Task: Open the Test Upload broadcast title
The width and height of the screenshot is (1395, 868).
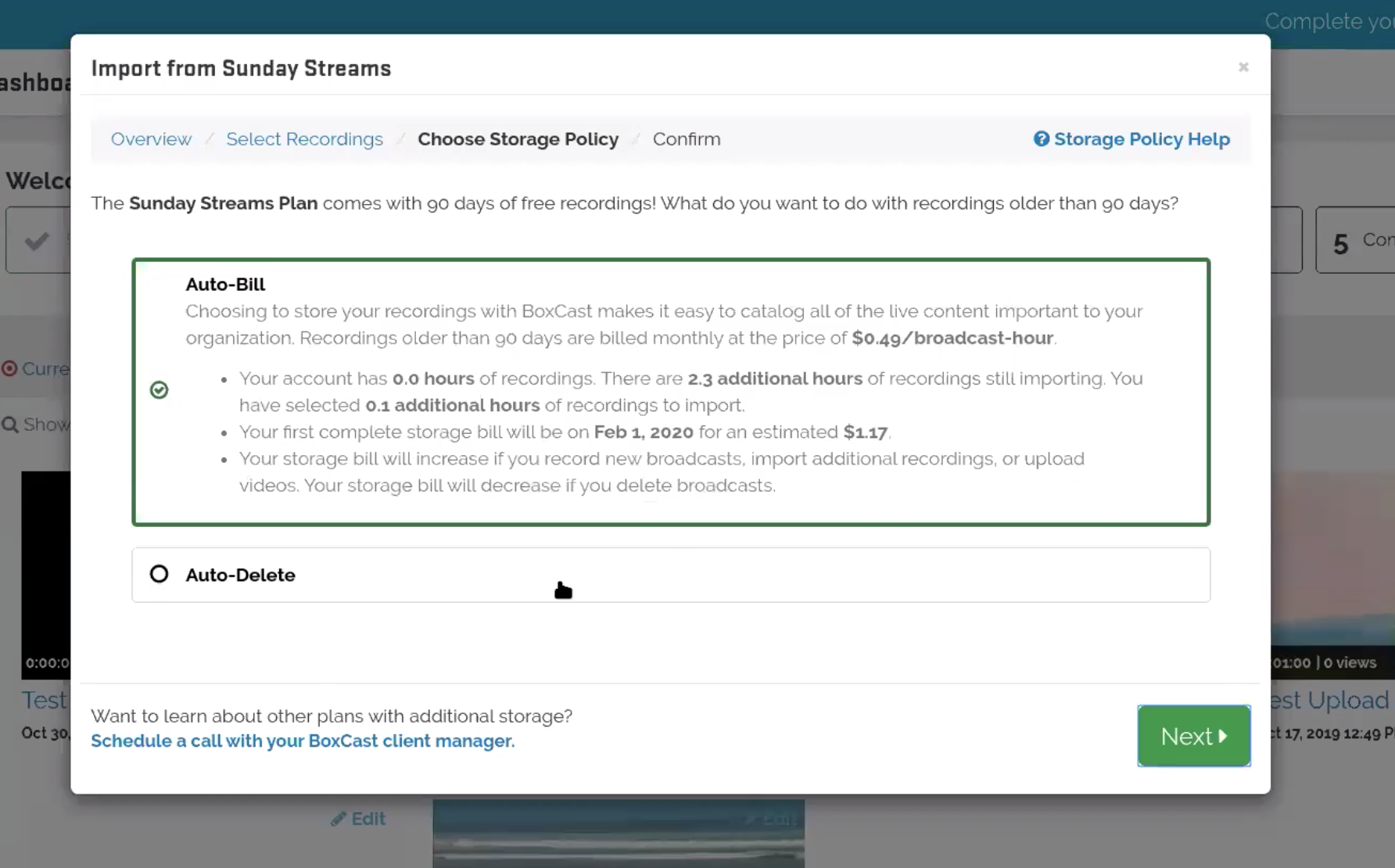Action: pos(1332,700)
